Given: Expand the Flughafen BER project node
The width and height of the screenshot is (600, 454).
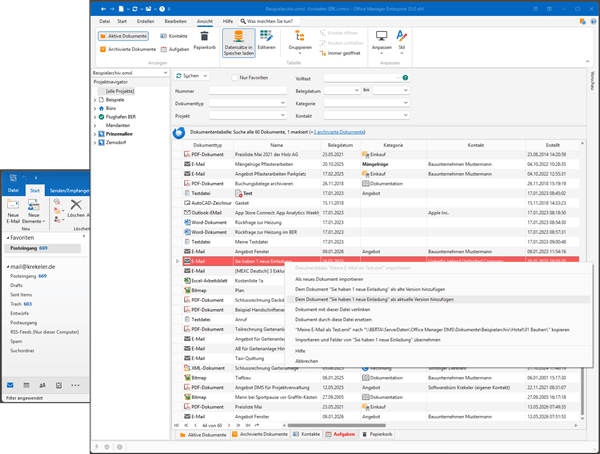Looking at the screenshot, I should [95, 117].
